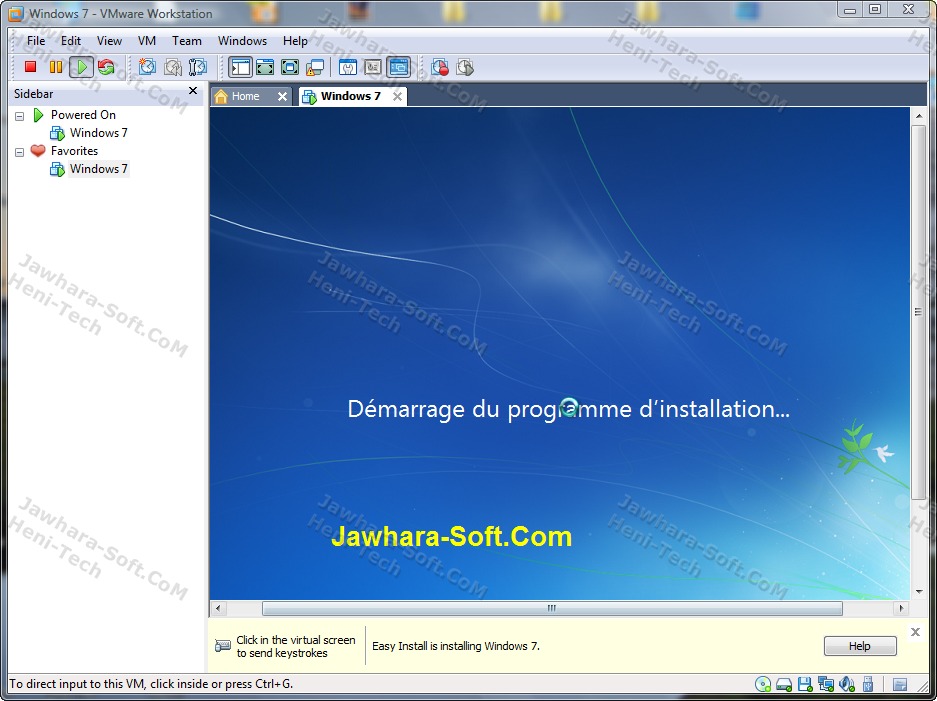Click the horizontal scrollbar thumb
The image size is (937, 701).
552,608
